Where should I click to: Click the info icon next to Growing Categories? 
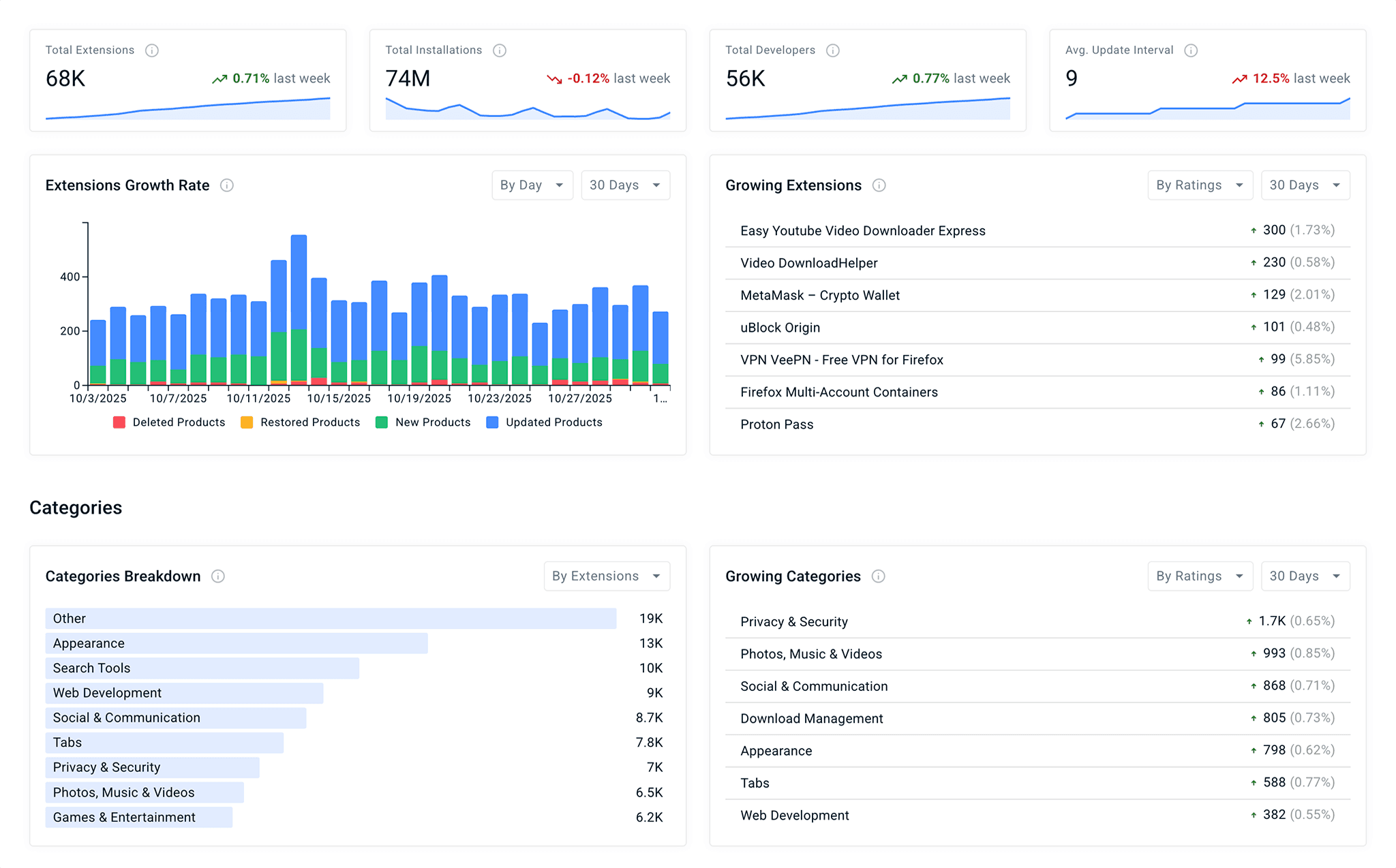click(x=879, y=576)
